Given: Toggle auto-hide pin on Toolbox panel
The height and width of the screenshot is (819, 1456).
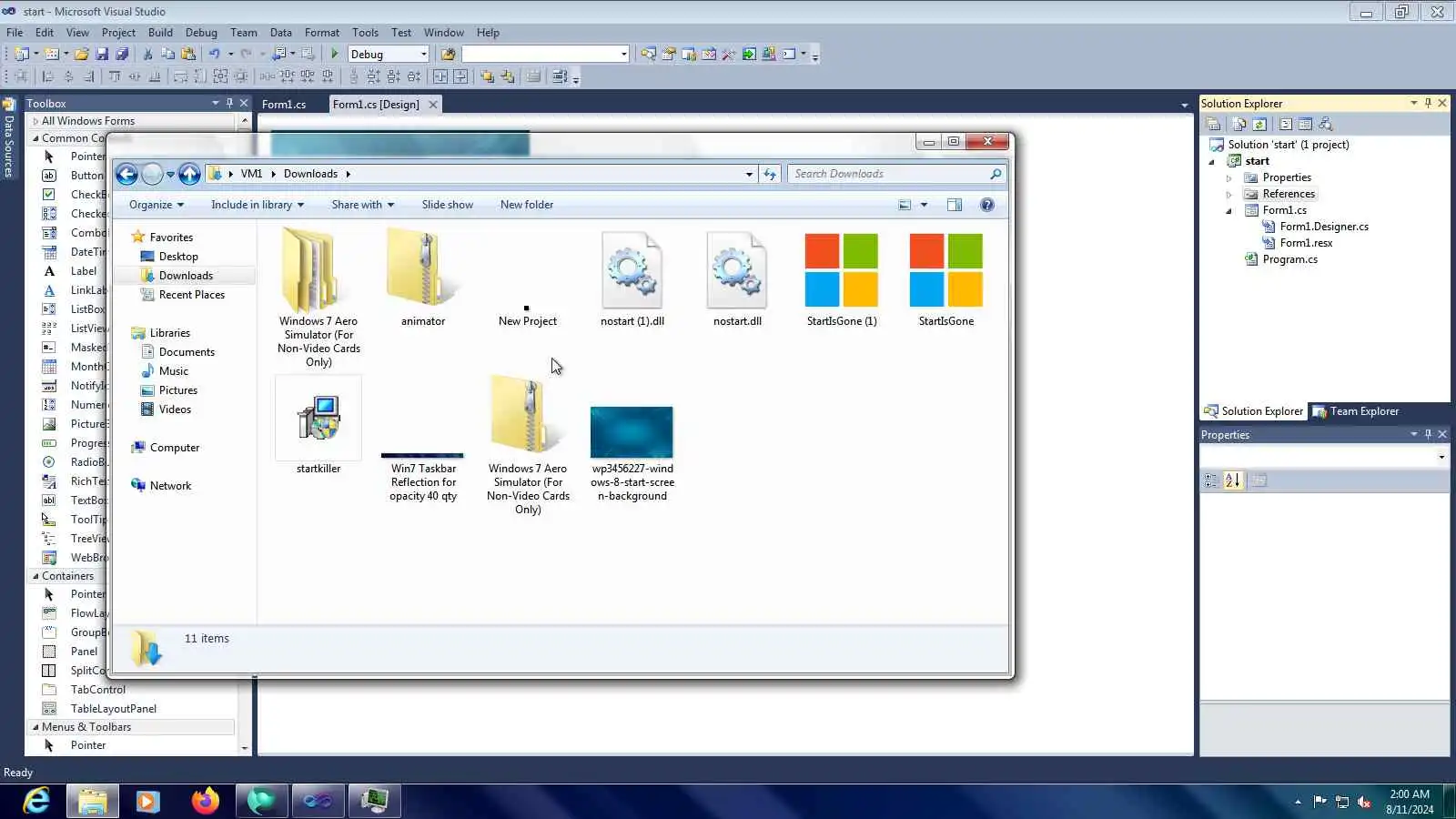Looking at the screenshot, I should point(229,103).
